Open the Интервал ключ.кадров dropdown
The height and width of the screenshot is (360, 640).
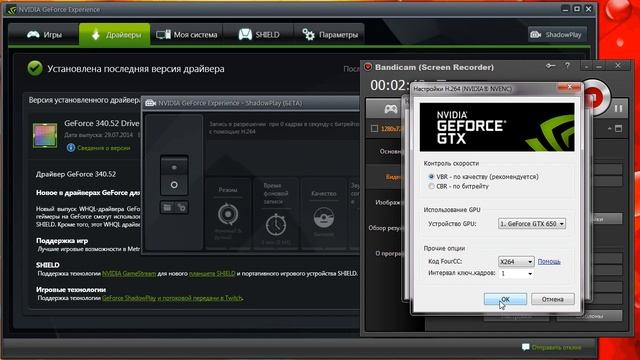(516, 273)
